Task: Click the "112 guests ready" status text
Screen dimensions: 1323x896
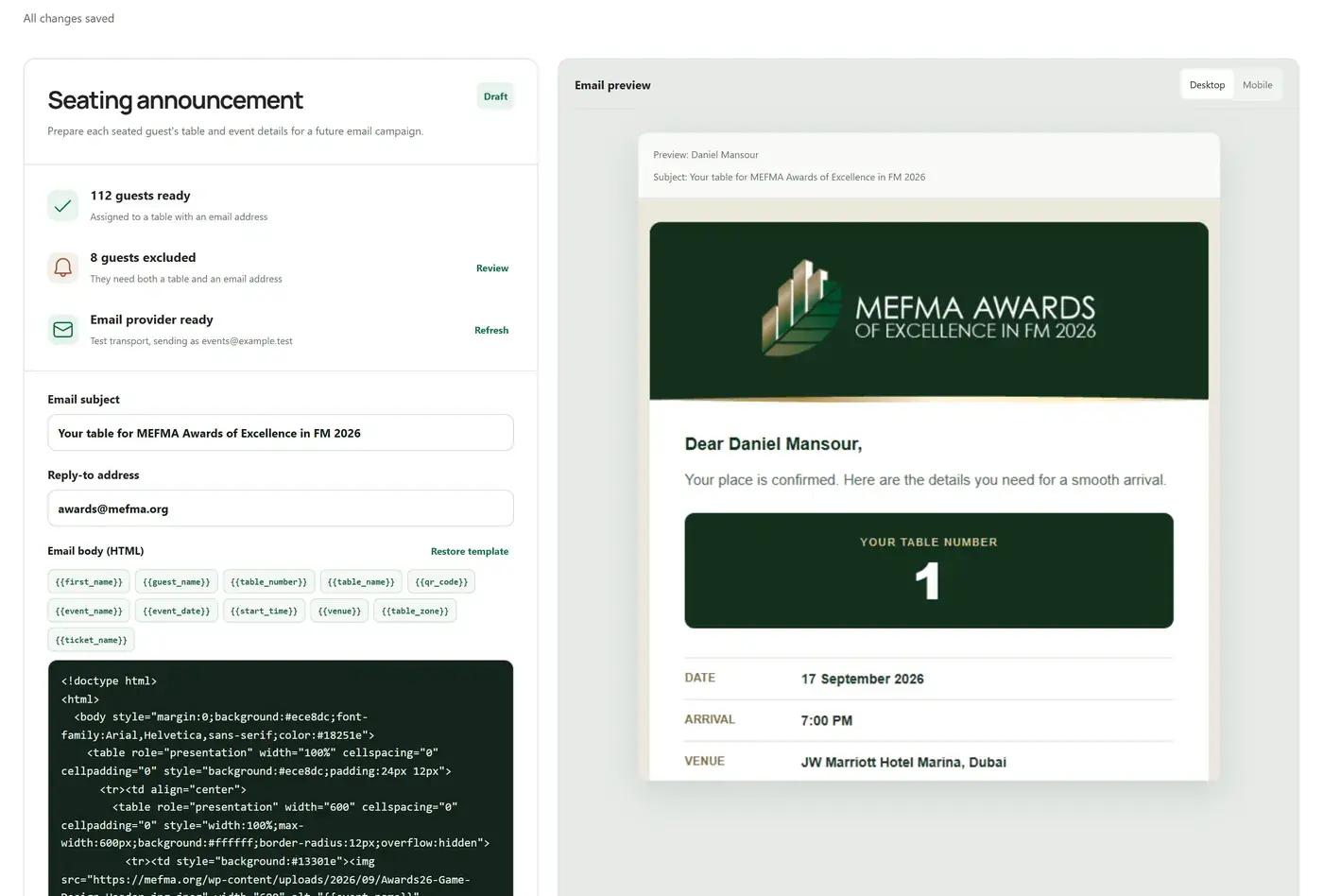Action: [140, 196]
